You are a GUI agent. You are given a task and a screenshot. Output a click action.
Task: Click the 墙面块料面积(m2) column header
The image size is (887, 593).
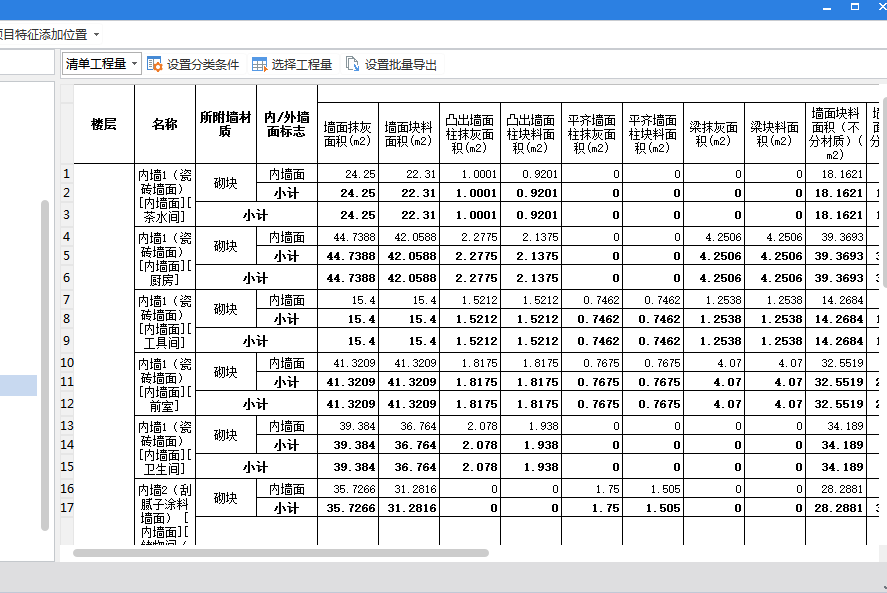pos(409,134)
